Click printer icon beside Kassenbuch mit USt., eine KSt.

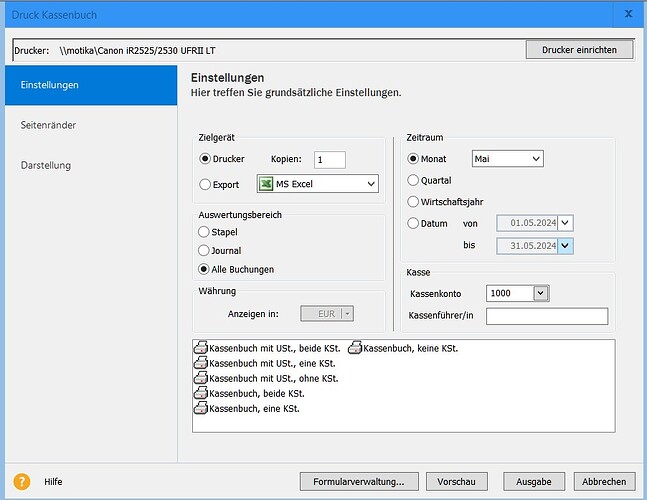(201, 363)
